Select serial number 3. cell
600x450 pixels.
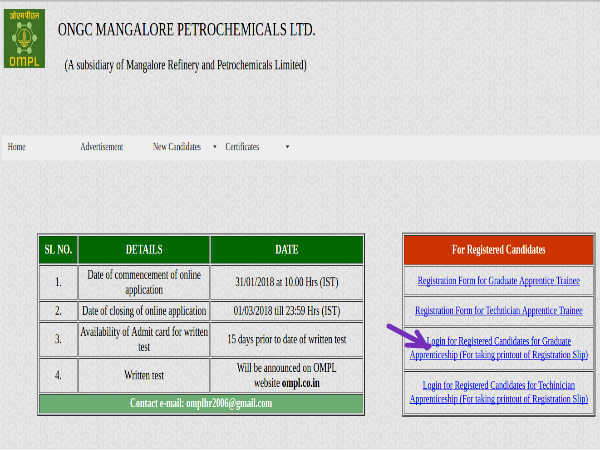[x=58, y=339]
